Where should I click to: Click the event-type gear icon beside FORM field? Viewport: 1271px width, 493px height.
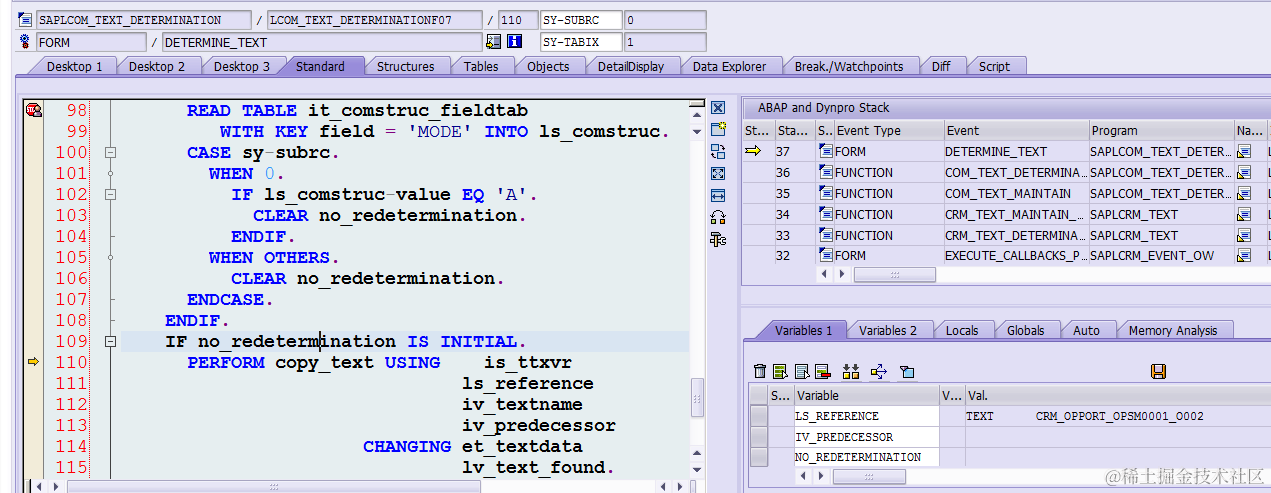[x=25, y=42]
